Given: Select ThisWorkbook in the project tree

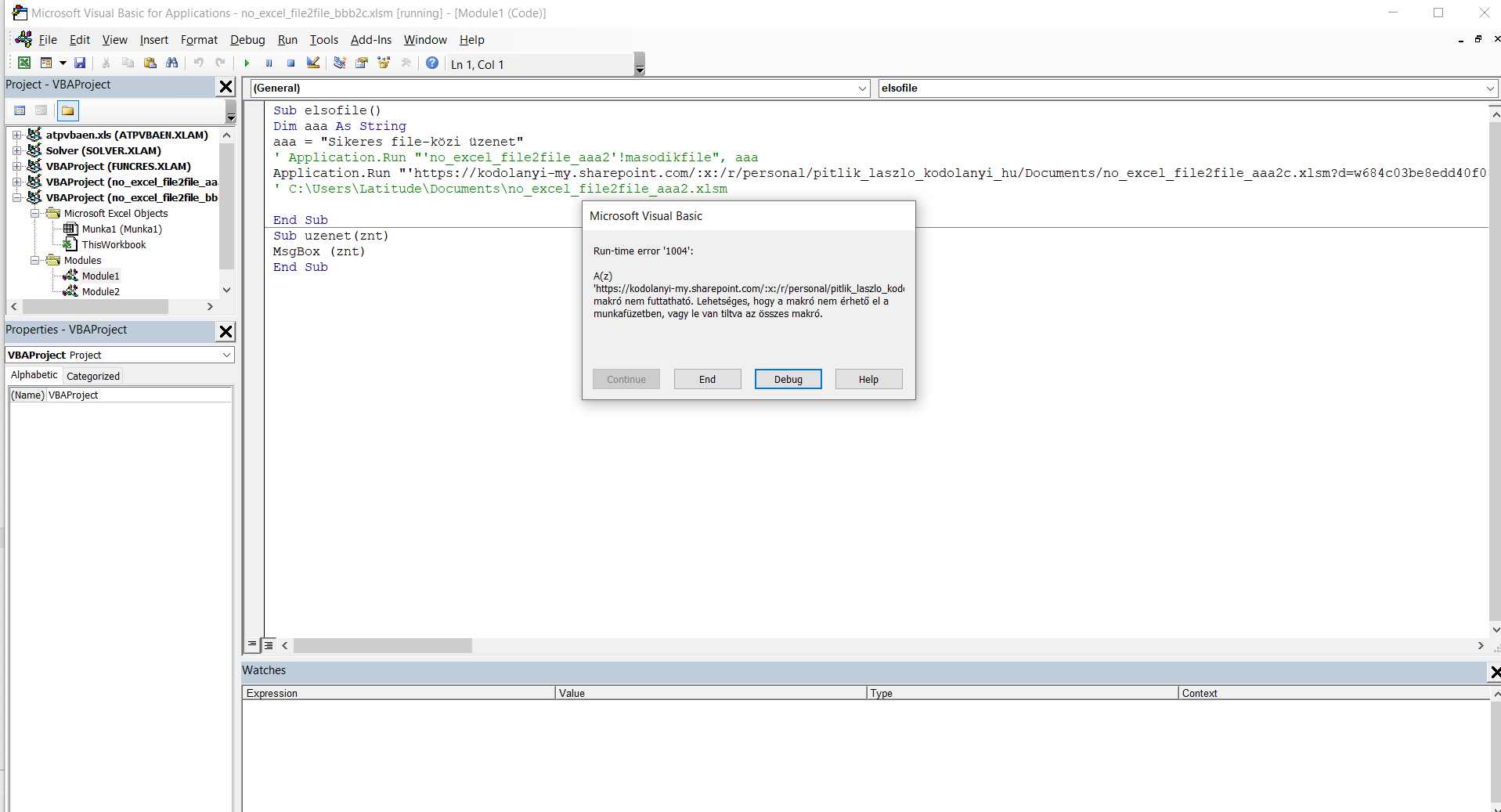Looking at the screenshot, I should pyautogui.click(x=114, y=244).
